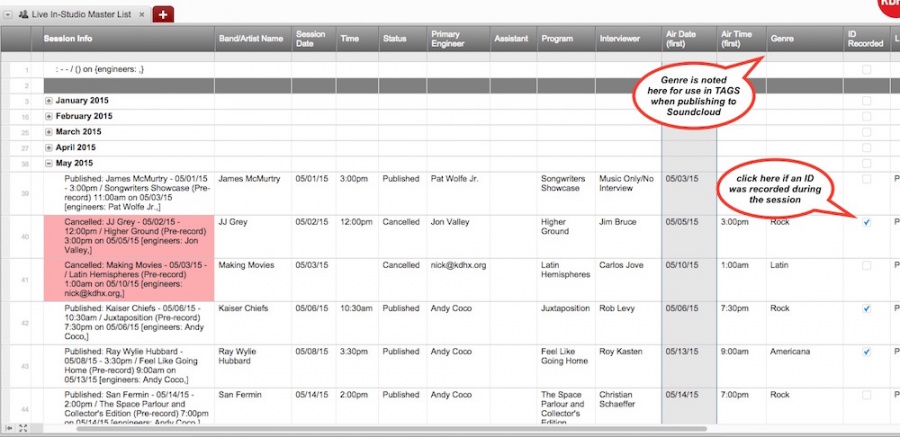This screenshot has height=437, width=900.
Task: Check ID Recorded for James McMurtry row
Action: point(866,179)
